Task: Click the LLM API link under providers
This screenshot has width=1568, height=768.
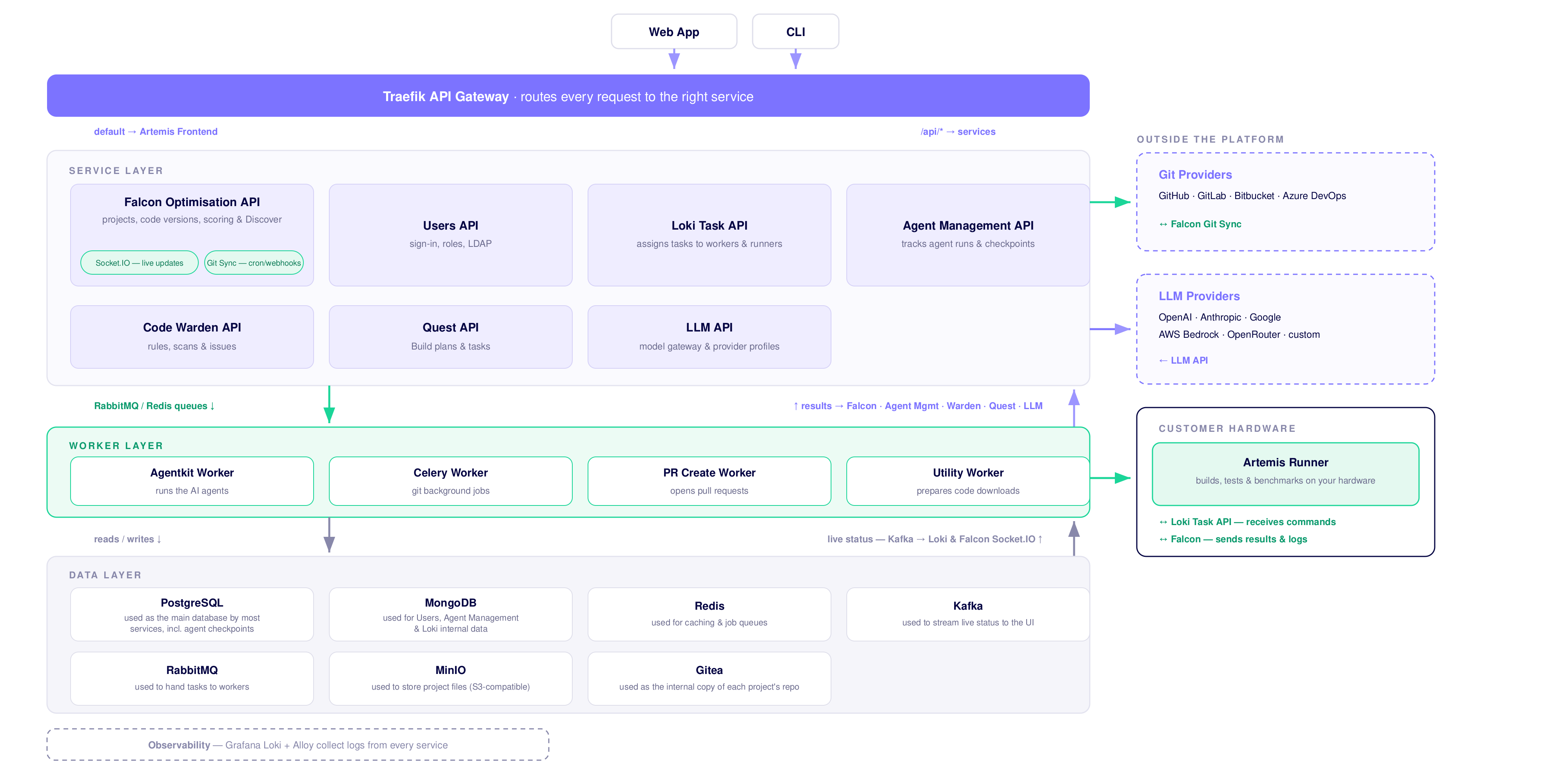Action: click(1183, 360)
